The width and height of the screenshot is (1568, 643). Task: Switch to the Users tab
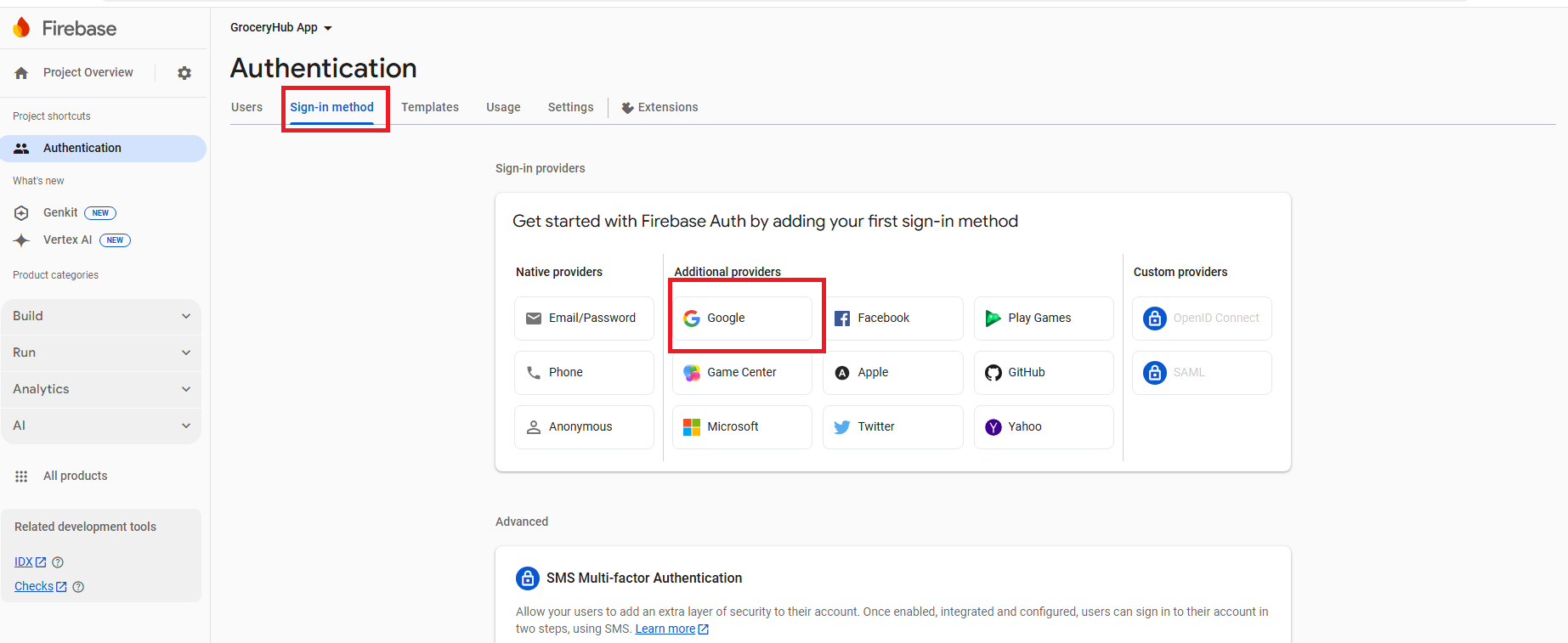[x=246, y=107]
